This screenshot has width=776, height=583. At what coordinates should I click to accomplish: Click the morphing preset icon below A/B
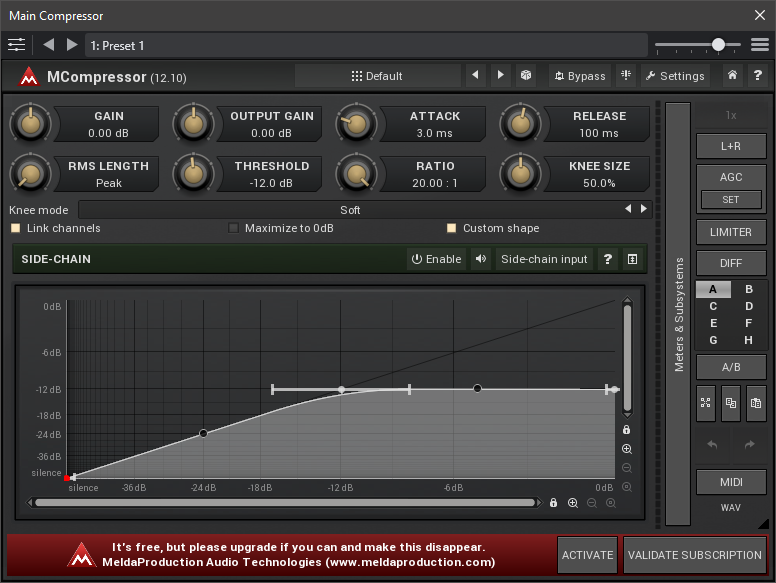tap(706, 403)
